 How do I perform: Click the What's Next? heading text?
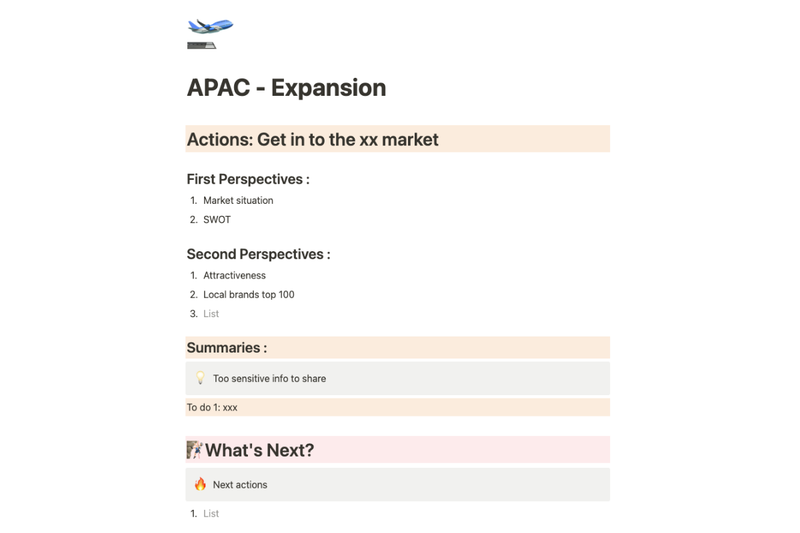coord(259,450)
